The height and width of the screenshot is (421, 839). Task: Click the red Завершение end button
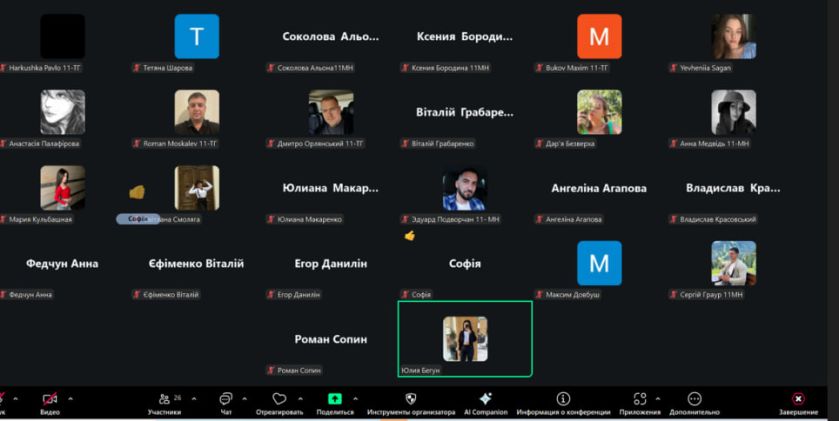pos(798,399)
